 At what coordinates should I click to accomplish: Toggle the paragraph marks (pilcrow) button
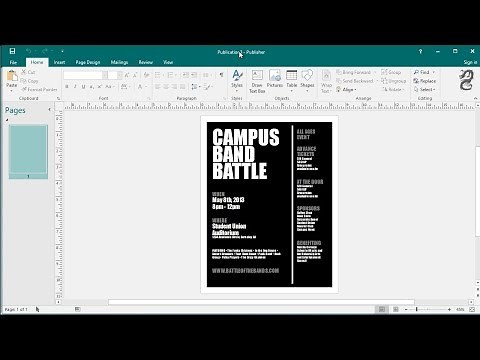click(x=221, y=75)
